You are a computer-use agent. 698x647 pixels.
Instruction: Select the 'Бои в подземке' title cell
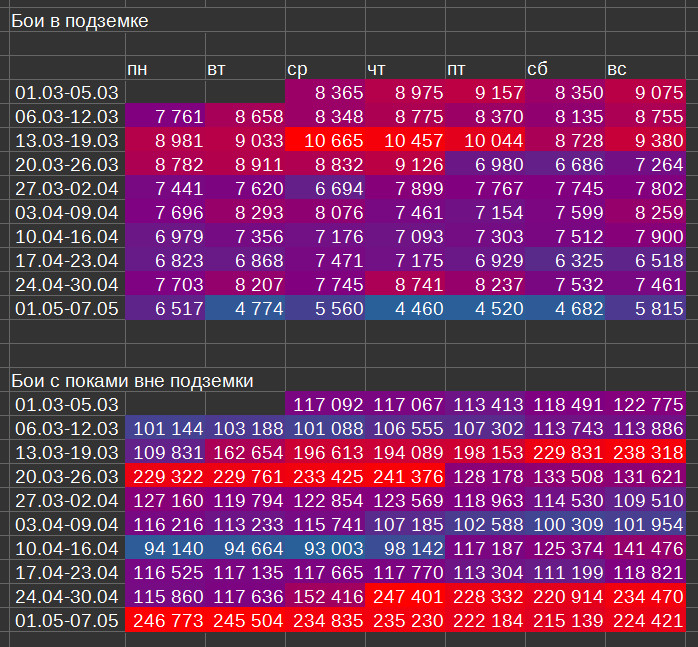68,20
